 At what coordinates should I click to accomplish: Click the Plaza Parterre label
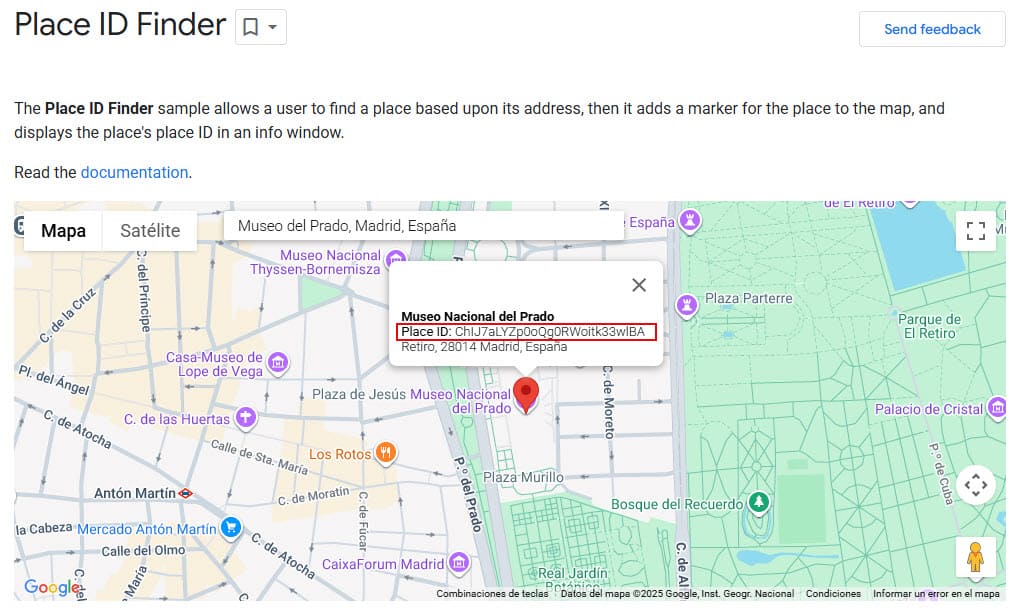coord(749,298)
